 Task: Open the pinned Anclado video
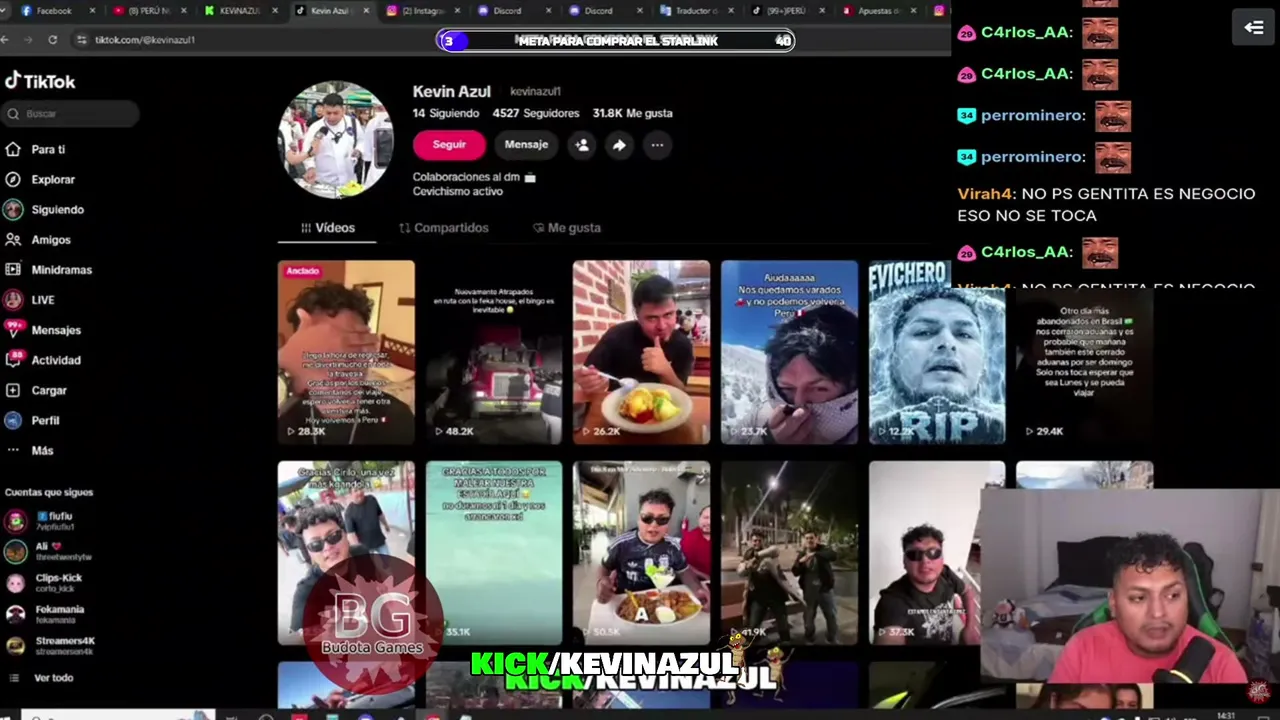pos(346,352)
